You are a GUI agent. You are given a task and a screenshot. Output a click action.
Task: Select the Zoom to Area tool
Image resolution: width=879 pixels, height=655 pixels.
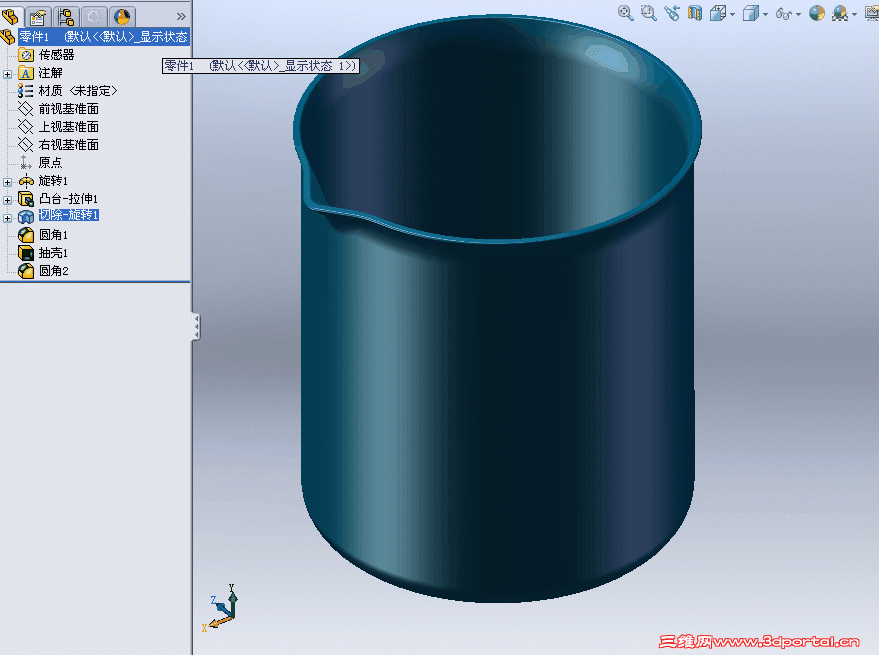pos(648,13)
